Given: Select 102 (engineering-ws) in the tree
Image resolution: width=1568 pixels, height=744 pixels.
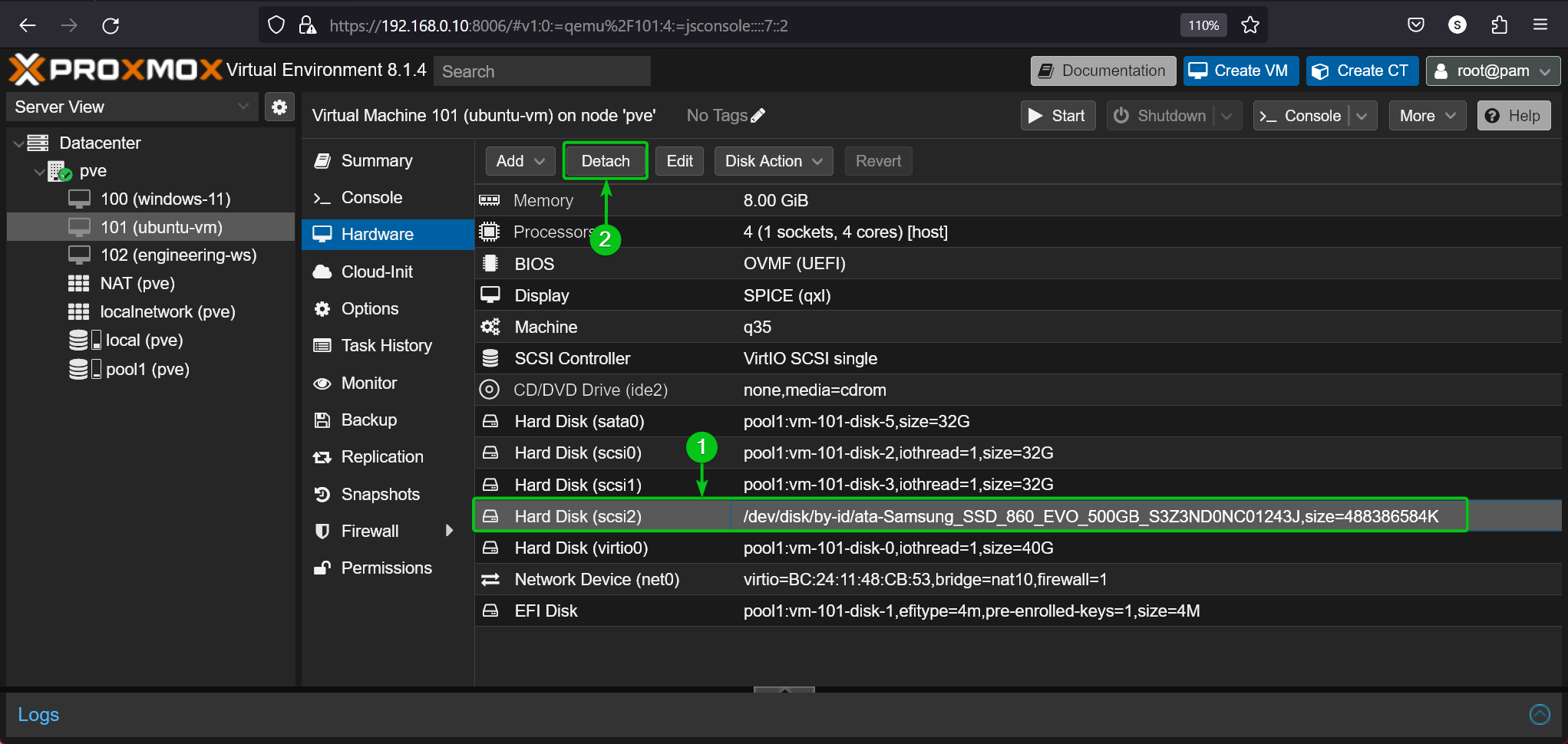Looking at the screenshot, I should (150, 255).
